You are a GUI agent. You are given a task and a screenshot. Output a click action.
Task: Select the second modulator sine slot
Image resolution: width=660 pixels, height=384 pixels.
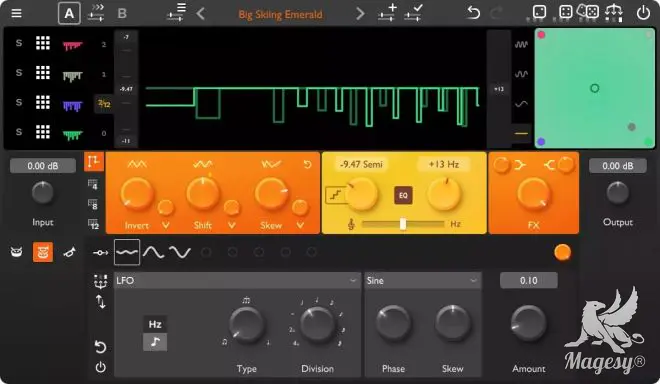(153, 252)
